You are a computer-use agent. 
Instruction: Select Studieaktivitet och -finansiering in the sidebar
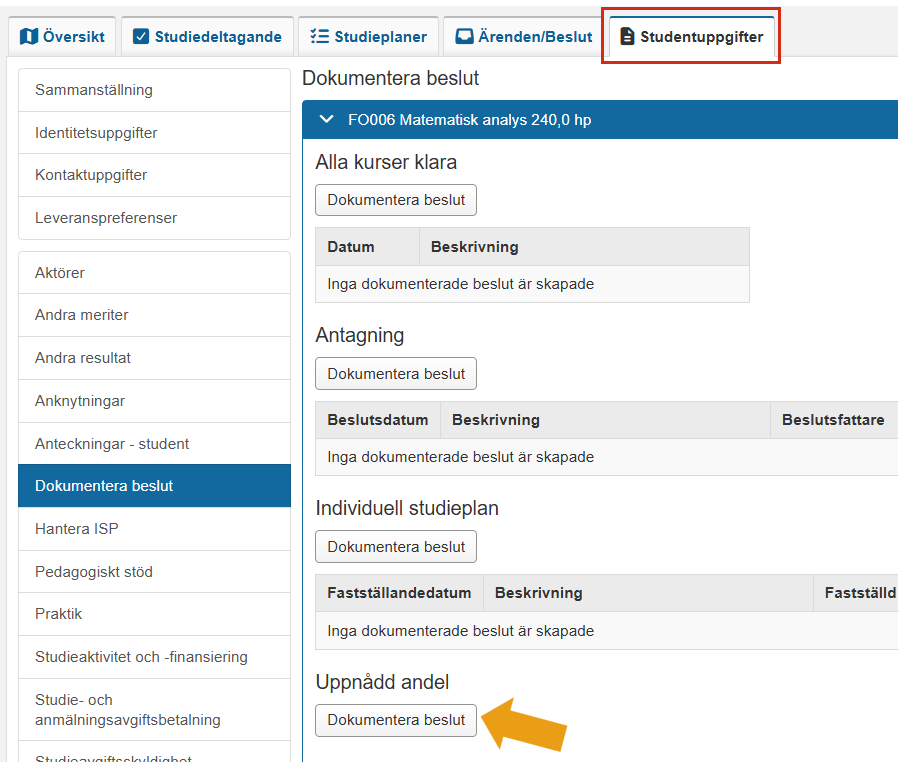(155, 657)
